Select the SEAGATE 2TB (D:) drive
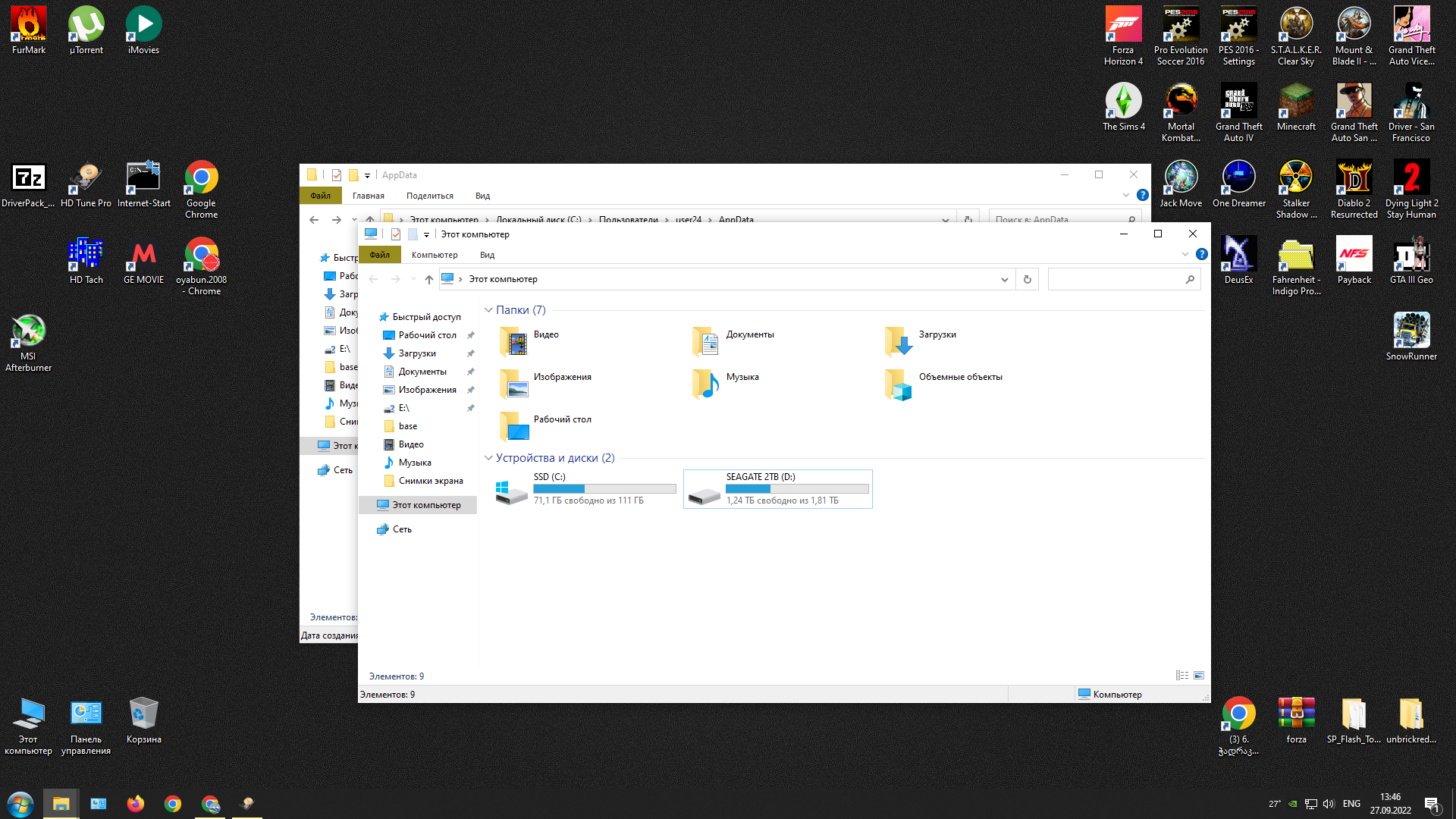1456x819 pixels. tap(777, 489)
